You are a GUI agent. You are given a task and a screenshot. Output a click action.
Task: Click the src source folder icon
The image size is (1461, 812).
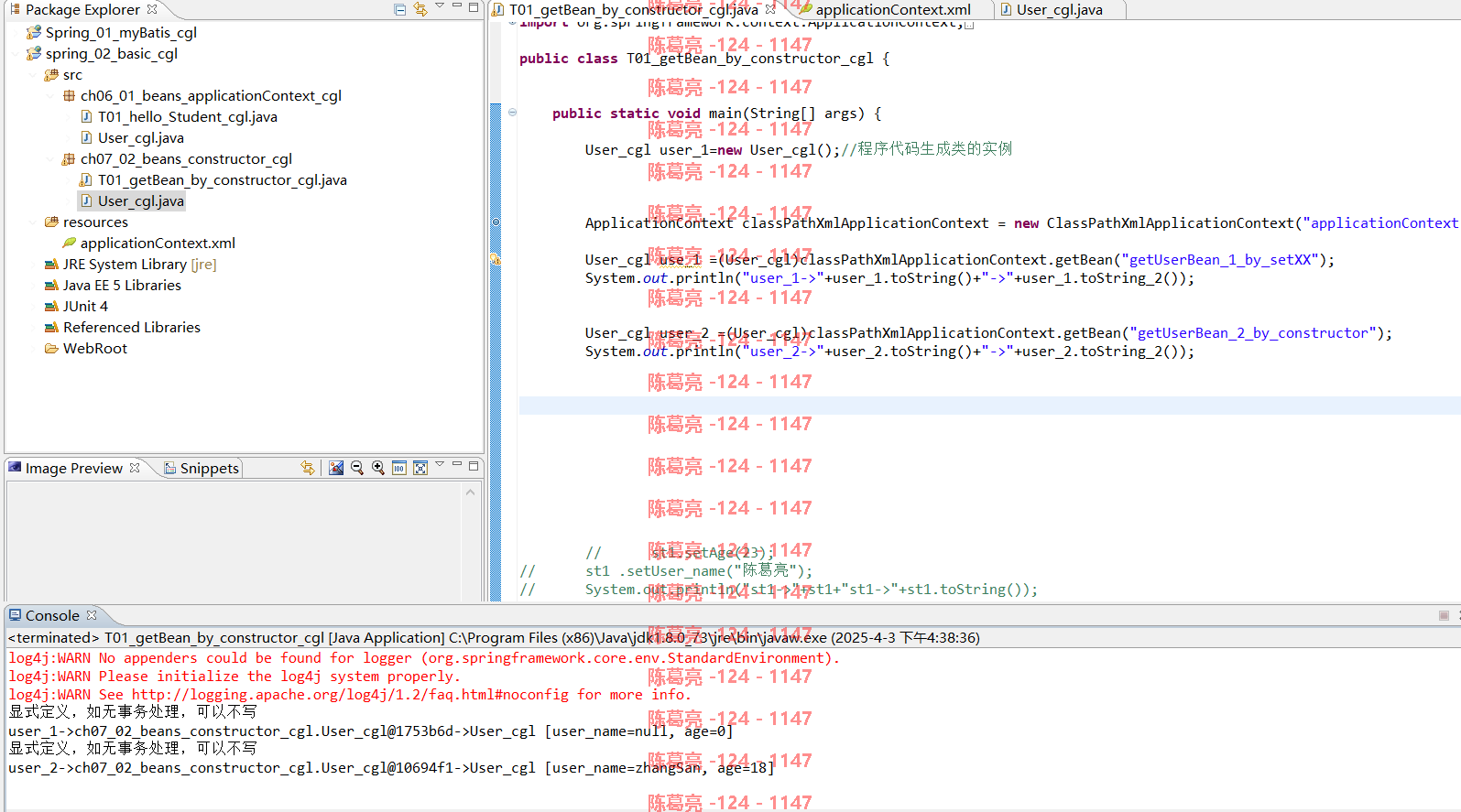tap(51, 75)
